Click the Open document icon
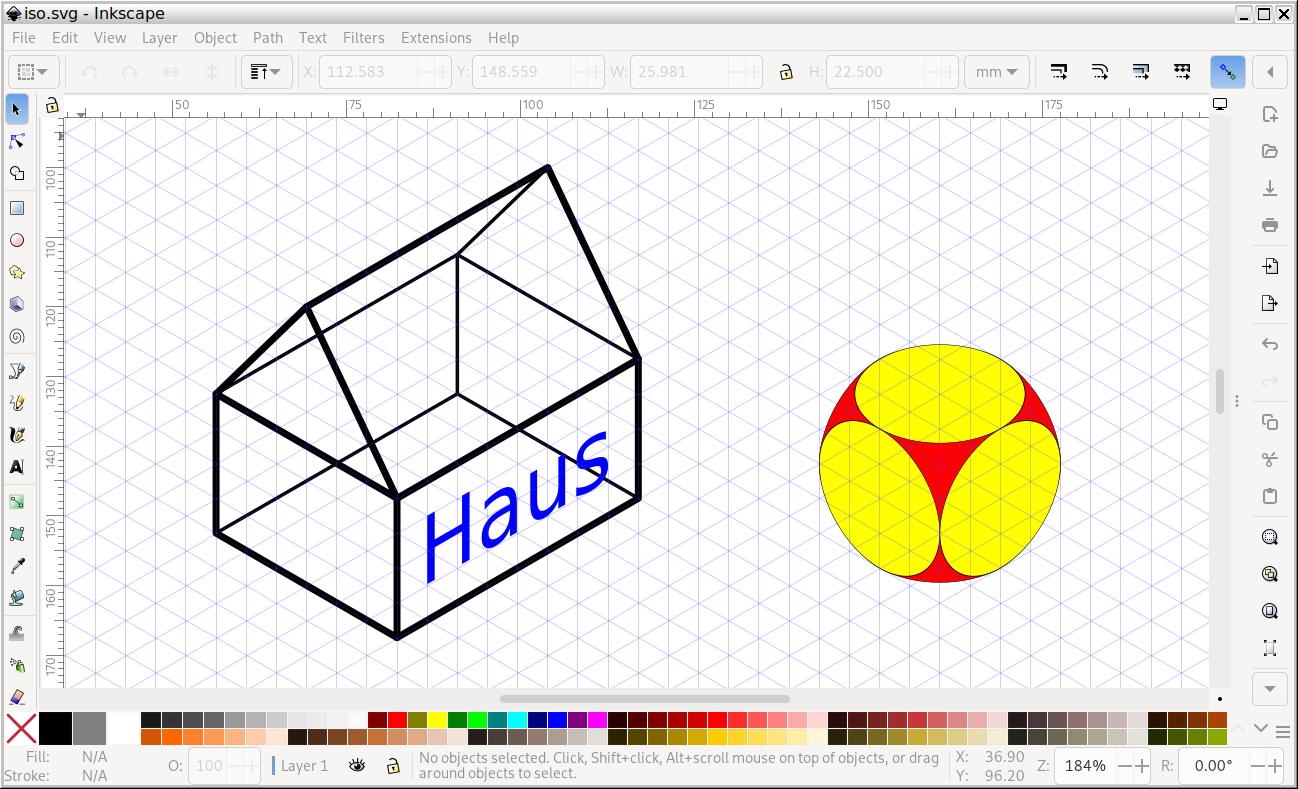 coord(1270,151)
